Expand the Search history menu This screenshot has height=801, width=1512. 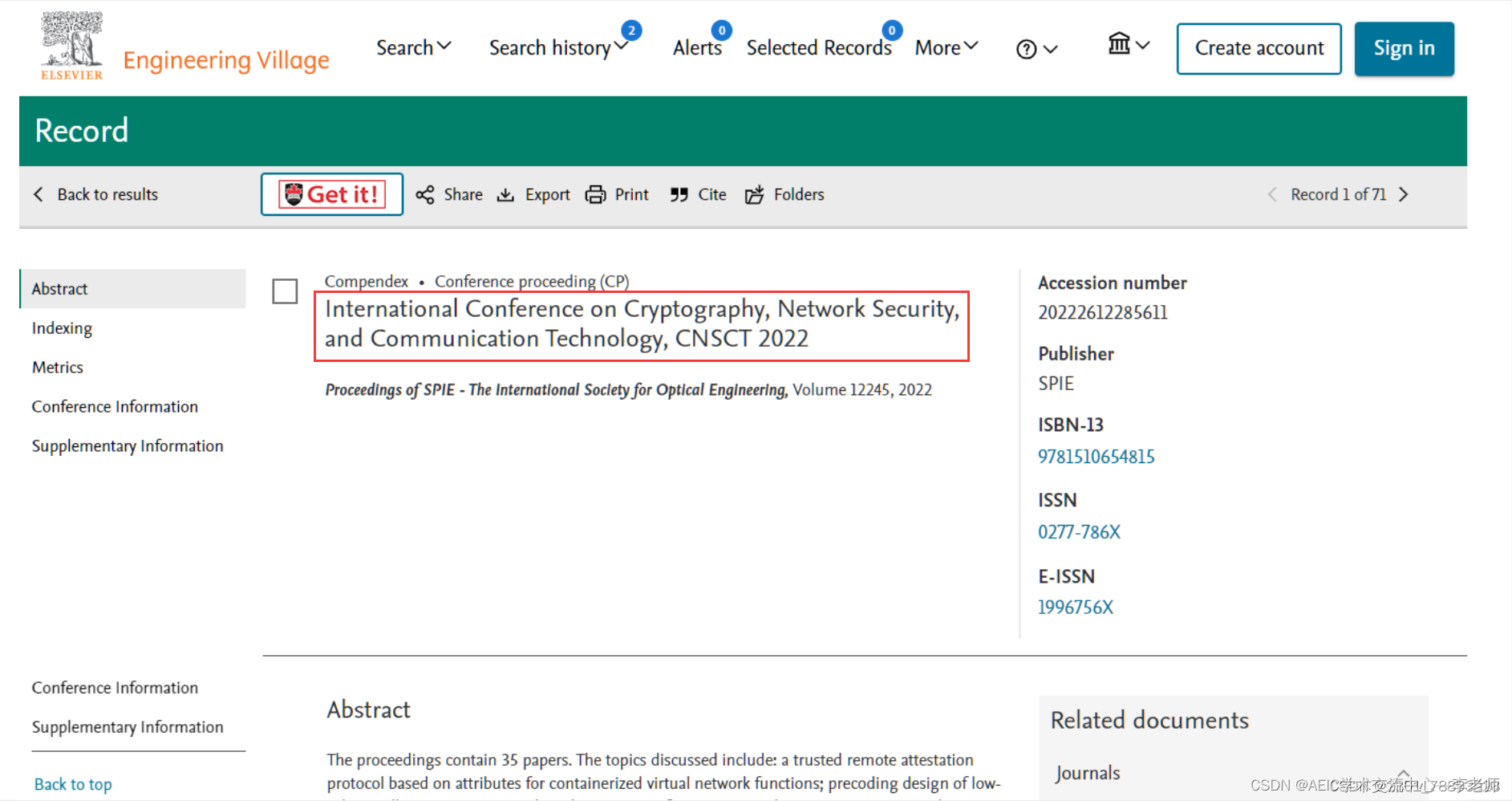tap(558, 48)
